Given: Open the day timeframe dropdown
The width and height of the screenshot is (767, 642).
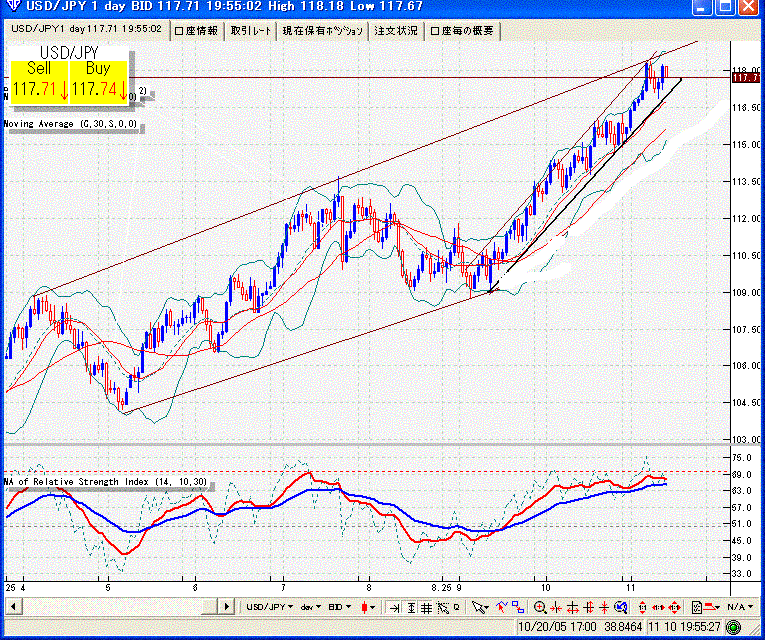Looking at the screenshot, I should 310,607.
